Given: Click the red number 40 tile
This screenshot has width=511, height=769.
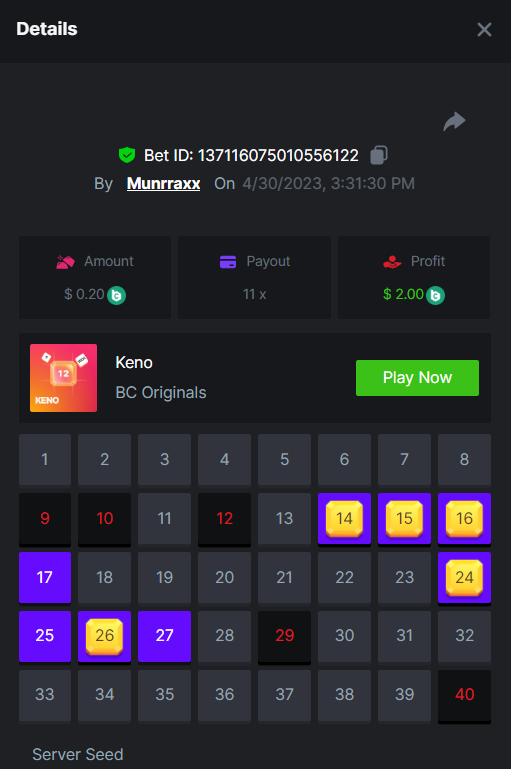Looking at the screenshot, I should (464, 695).
